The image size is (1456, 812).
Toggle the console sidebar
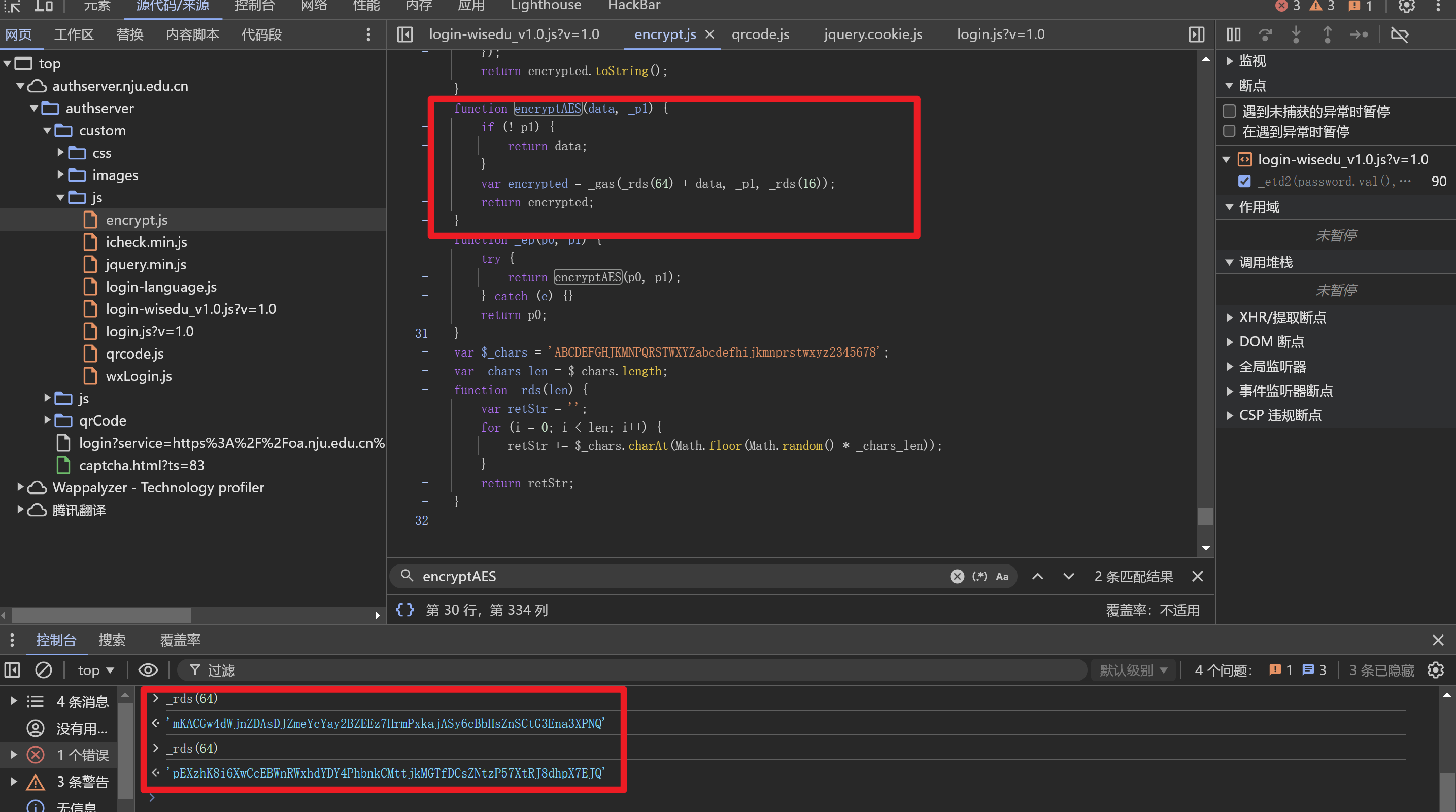(x=13, y=670)
